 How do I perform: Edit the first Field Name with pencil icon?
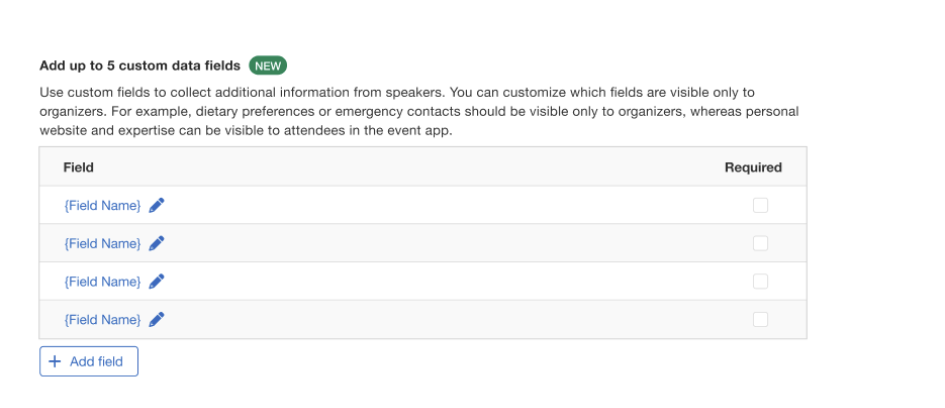point(157,205)
